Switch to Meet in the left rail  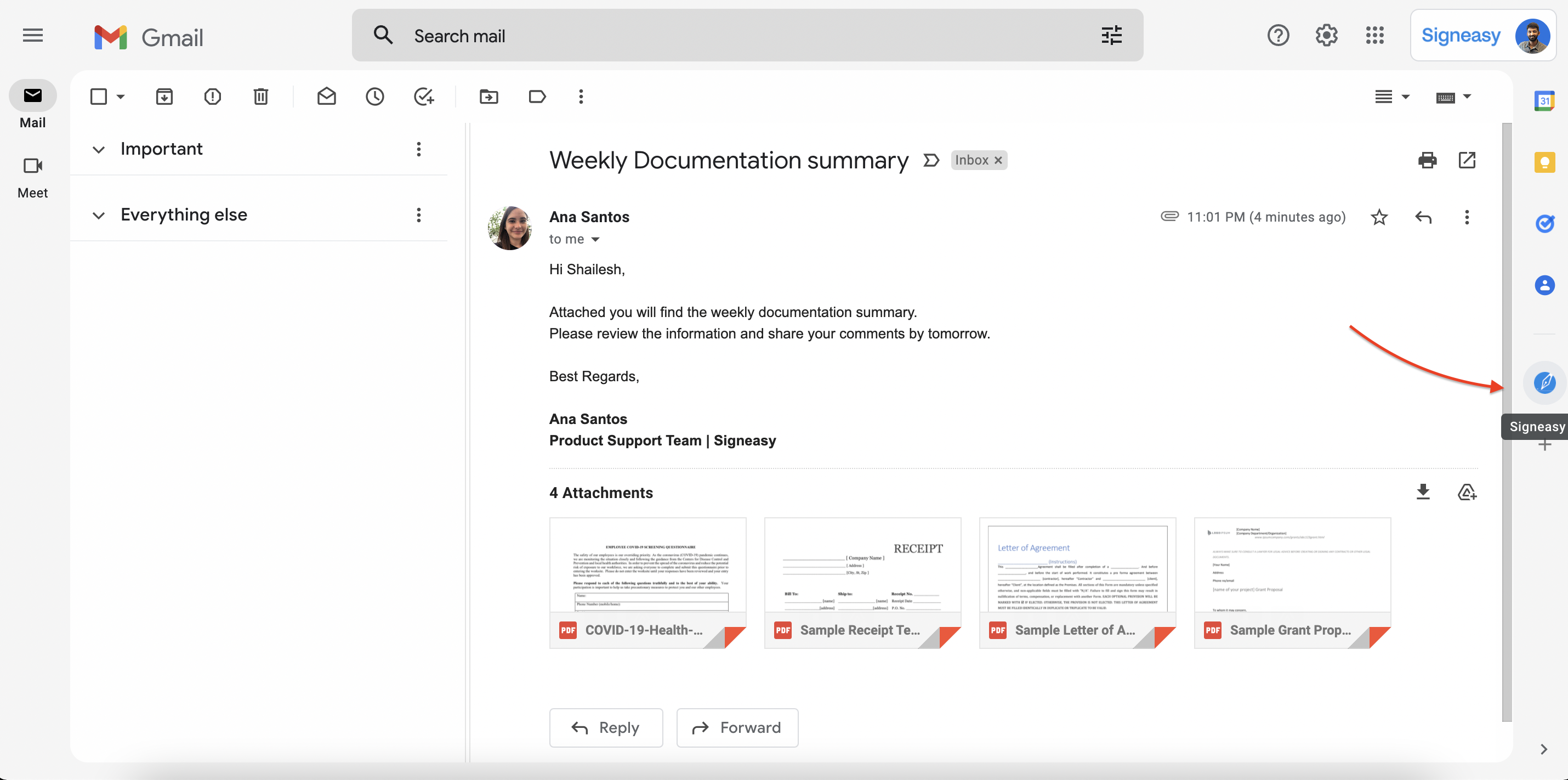pyautogui.click(x=33, y=177)
